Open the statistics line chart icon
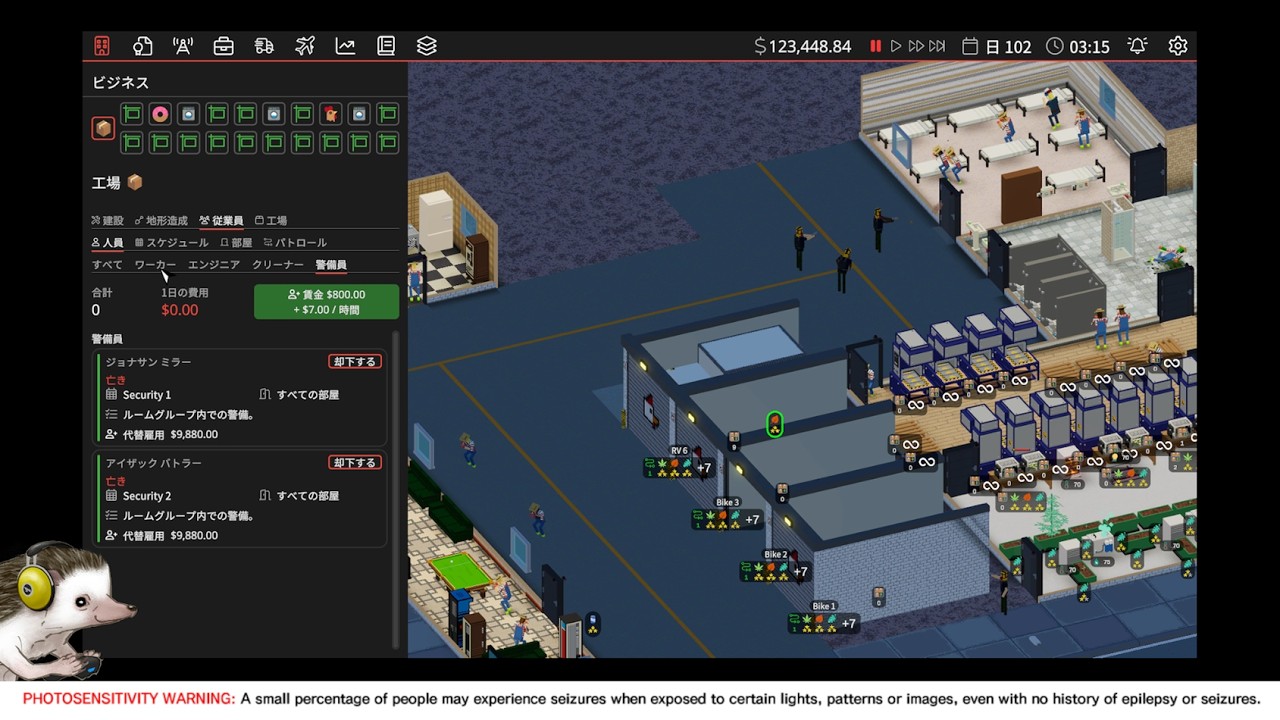The image size is (1280, 720). (345, 46)
